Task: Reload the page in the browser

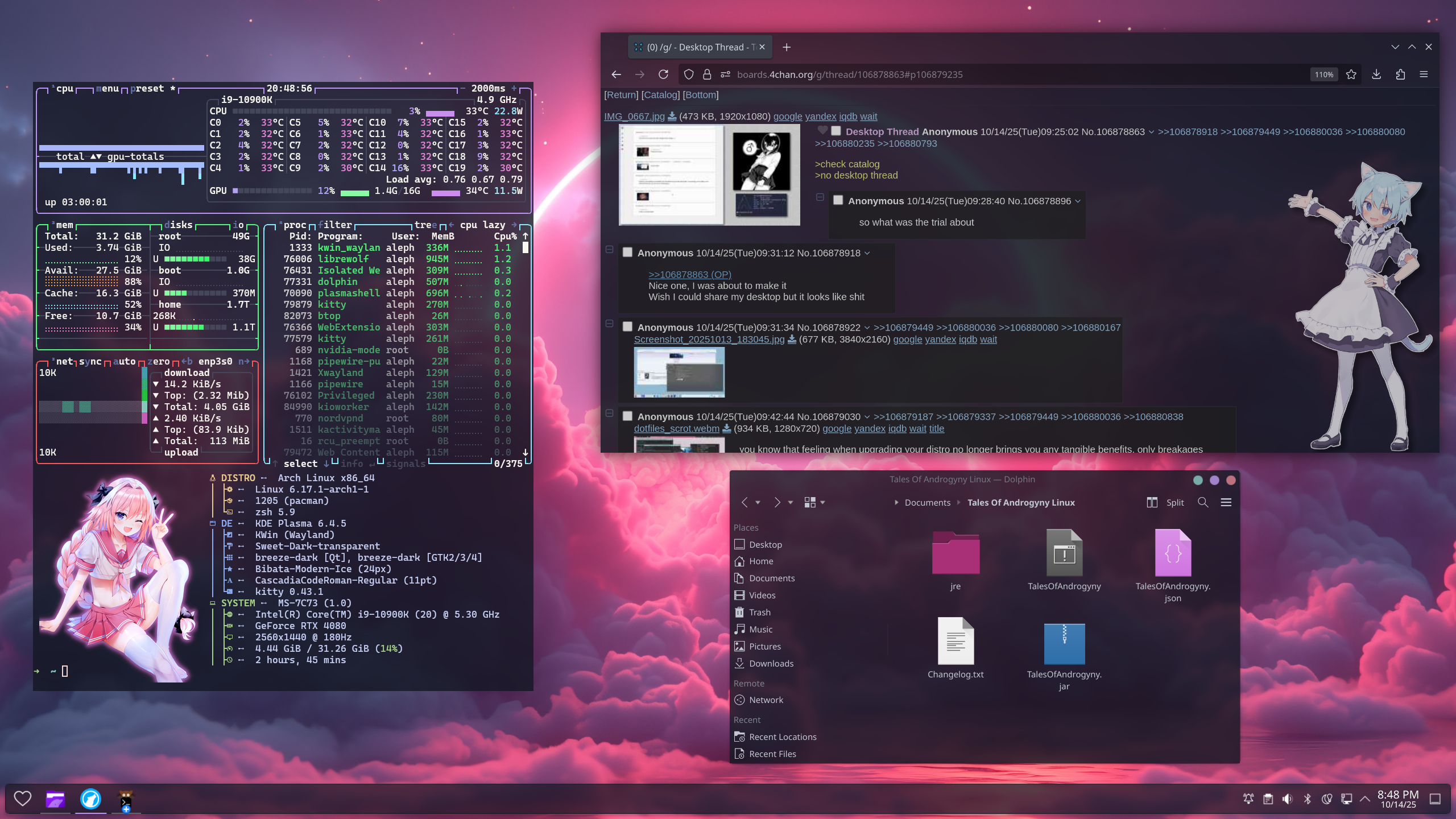Action: click(663, 75)
